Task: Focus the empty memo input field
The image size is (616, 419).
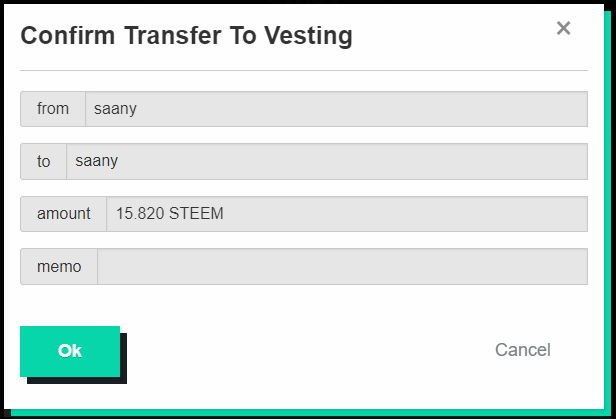Action: point(342,266)
